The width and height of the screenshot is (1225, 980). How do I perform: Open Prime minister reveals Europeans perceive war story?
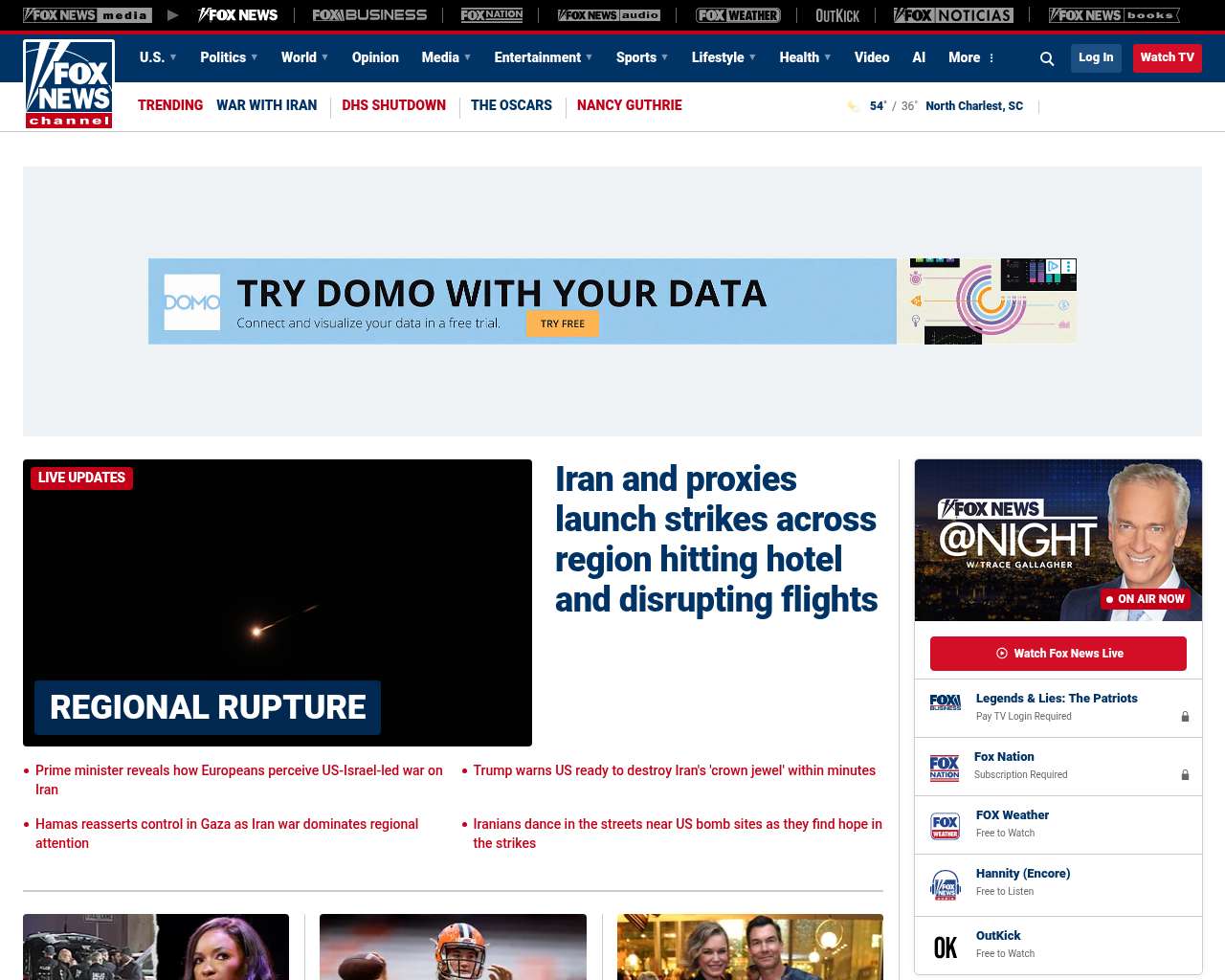[x=239, y=780]
